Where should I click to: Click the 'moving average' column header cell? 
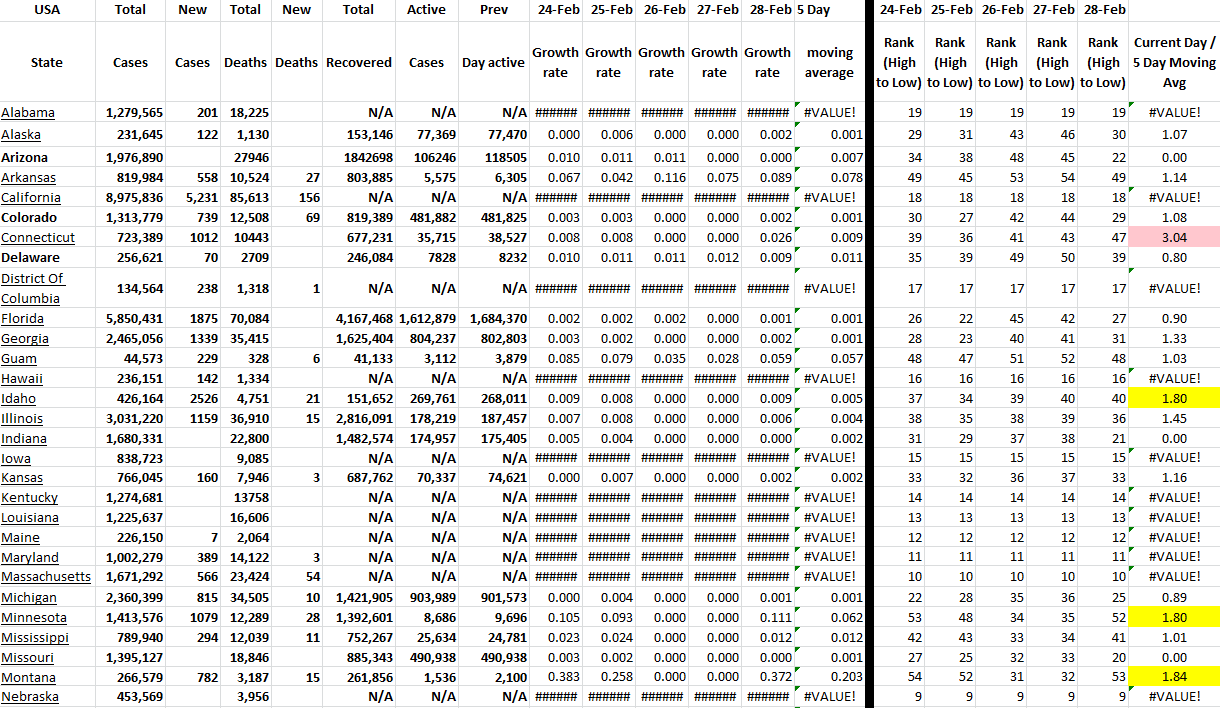coord(829,62)
